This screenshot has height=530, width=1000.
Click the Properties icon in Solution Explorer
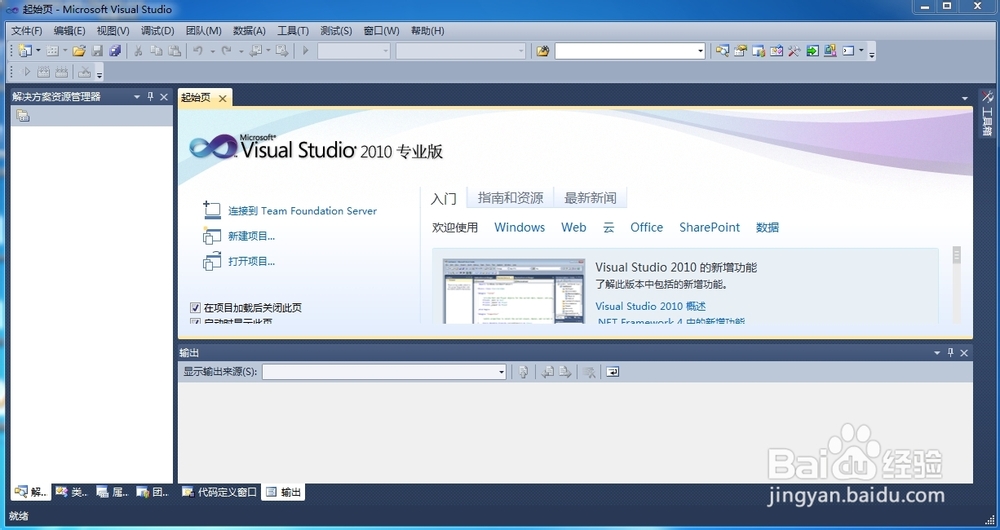click(x=23, y=115)
